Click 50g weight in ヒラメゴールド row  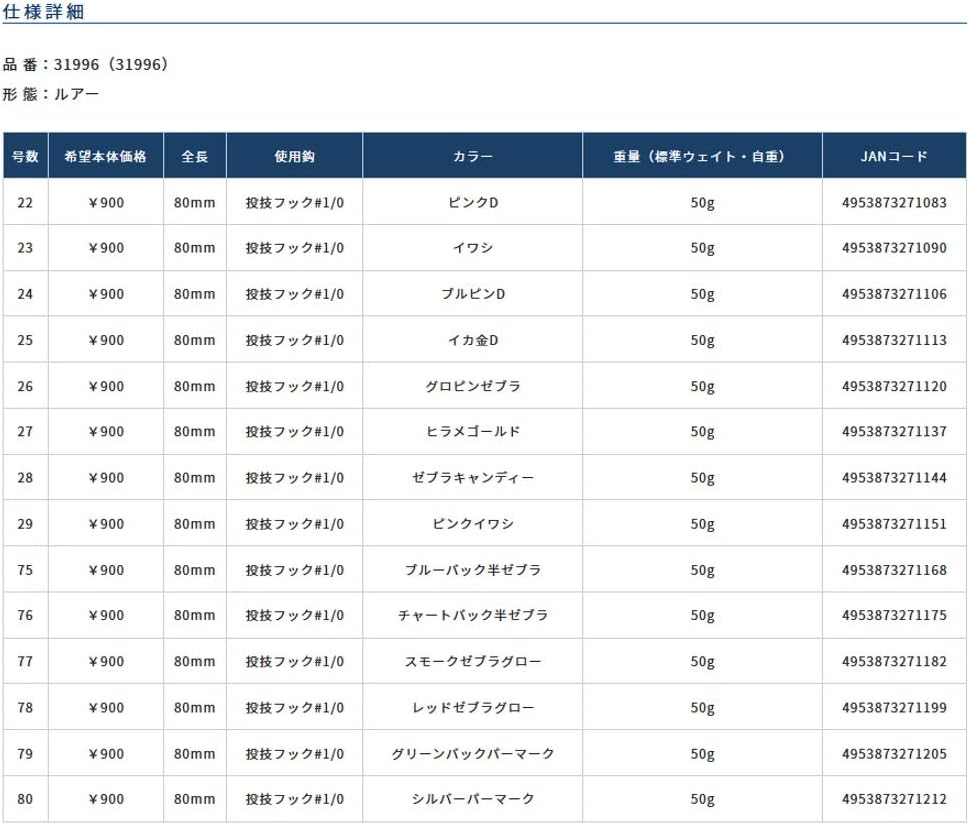(702, 432)
